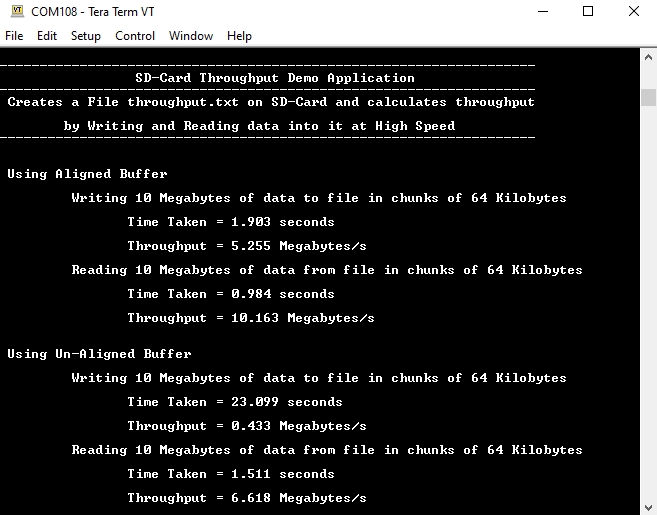Click 'Time Taken = 1.903 seconds'
This screenshot has width=657, height=515.
tap(231, 222)
